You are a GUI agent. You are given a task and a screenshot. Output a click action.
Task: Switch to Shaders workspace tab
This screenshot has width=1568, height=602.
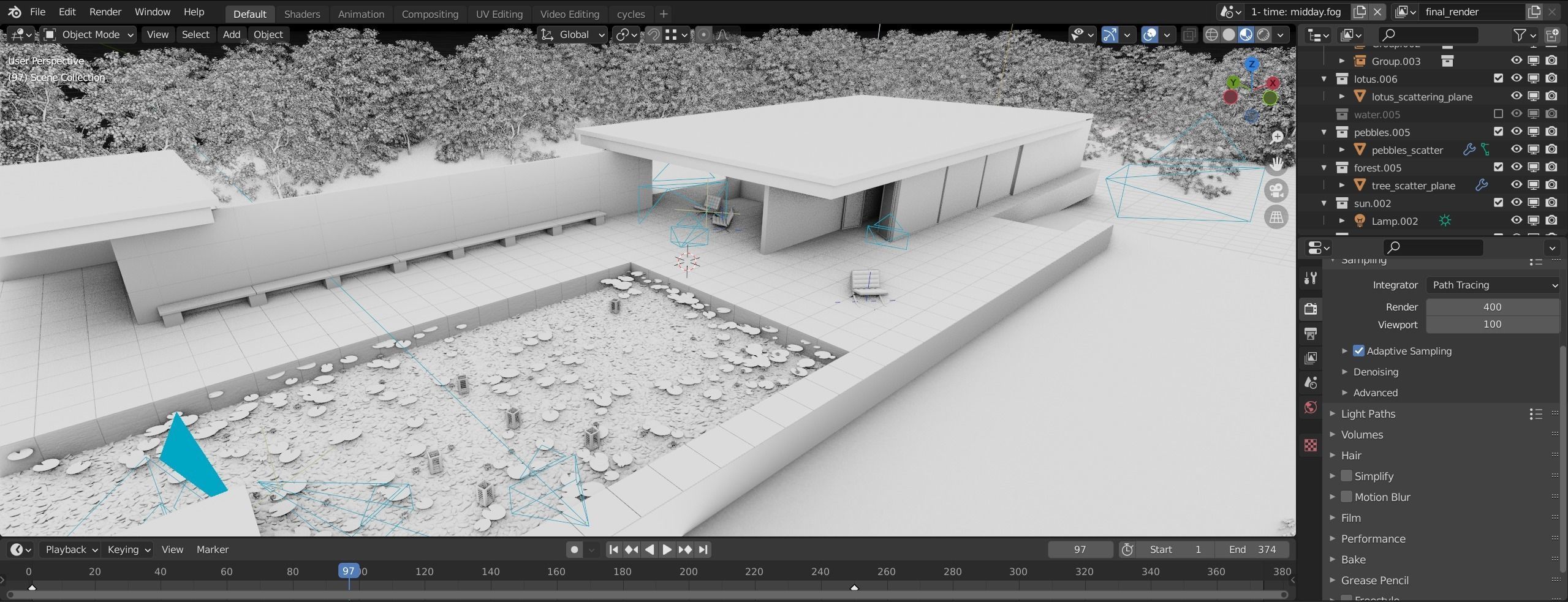tap(302, 13)
